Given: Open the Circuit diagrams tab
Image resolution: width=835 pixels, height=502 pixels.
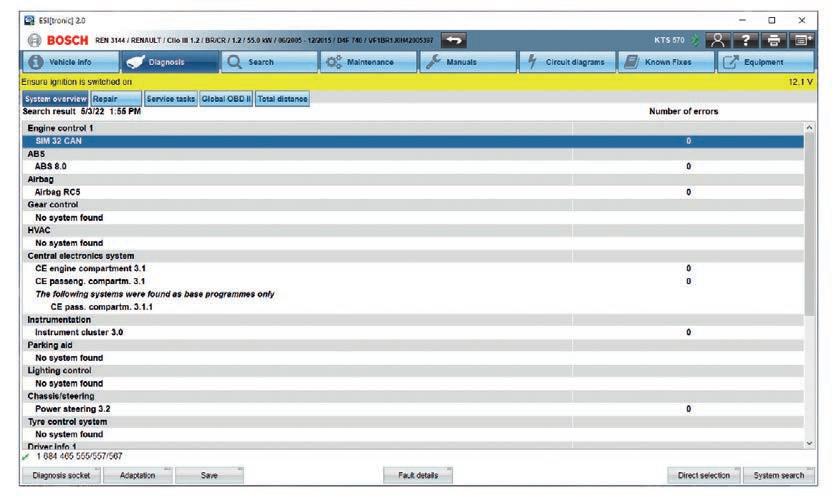Looking at the screenshot, I should [x=567, y=62].
